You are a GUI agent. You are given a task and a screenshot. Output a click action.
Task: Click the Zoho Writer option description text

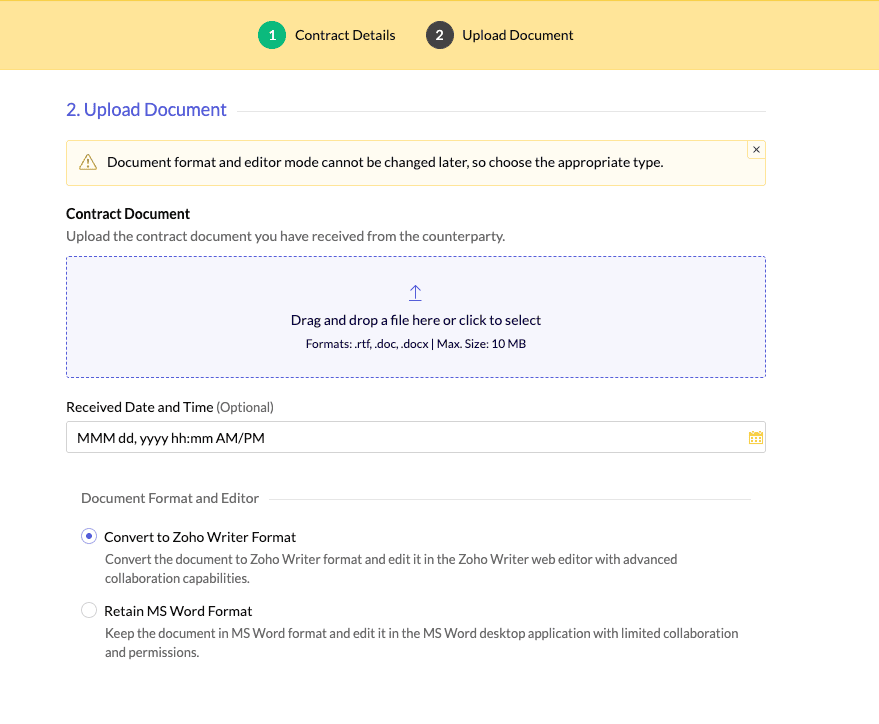[391, 569]
